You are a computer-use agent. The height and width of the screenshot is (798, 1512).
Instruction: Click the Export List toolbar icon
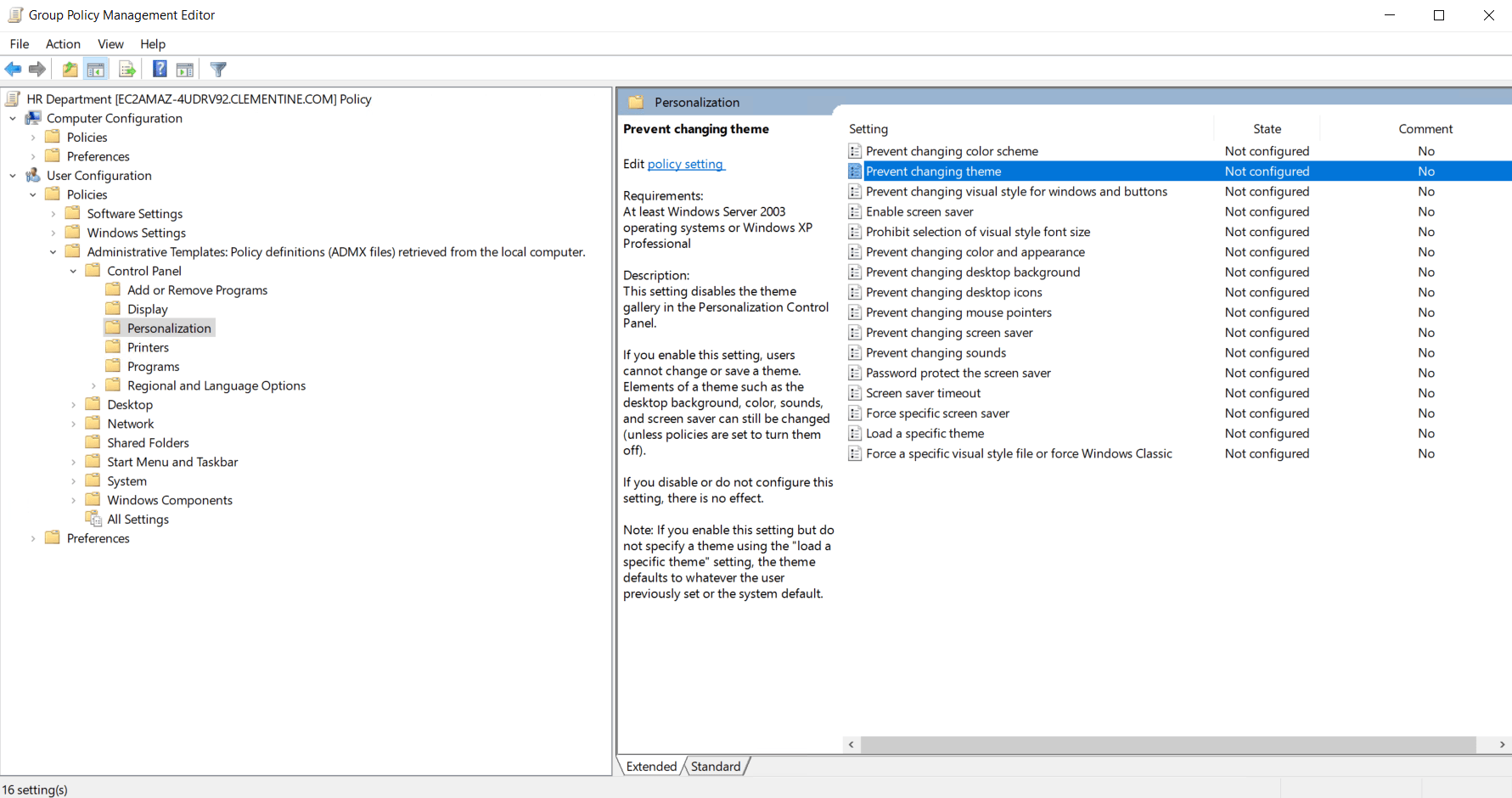[127, 69]
